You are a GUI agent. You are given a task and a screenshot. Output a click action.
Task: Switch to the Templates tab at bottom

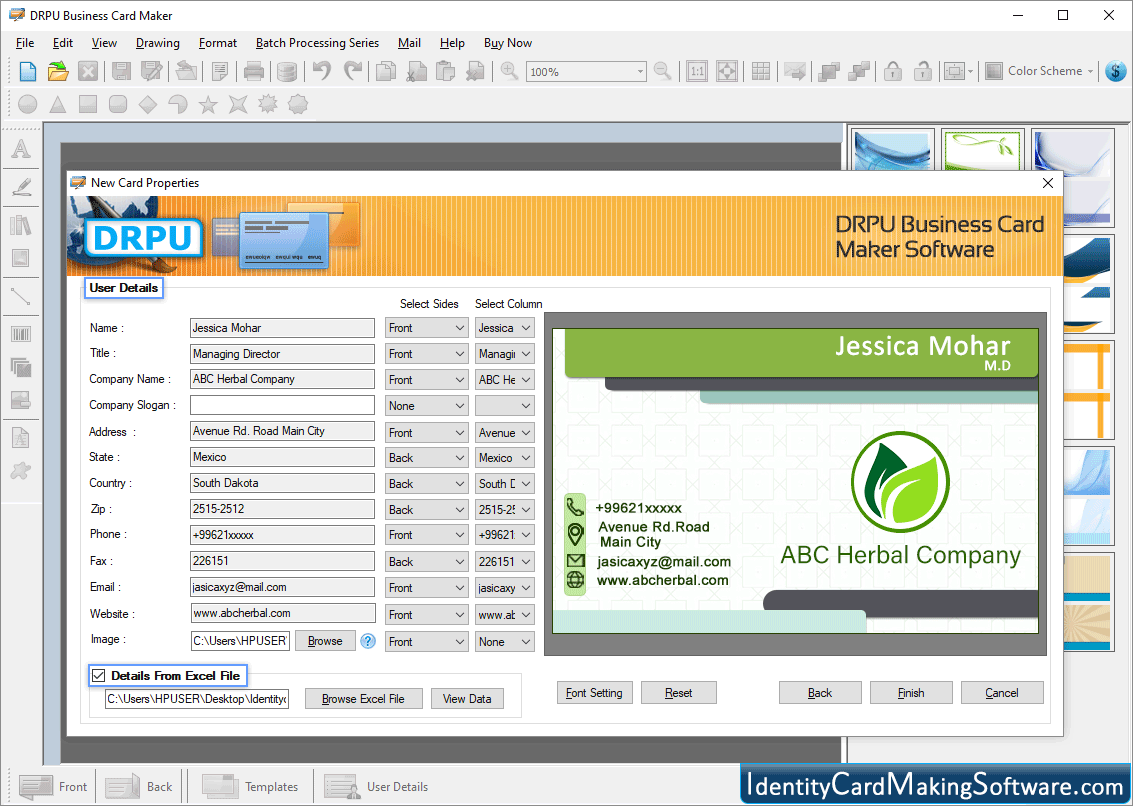click(250, 786)
